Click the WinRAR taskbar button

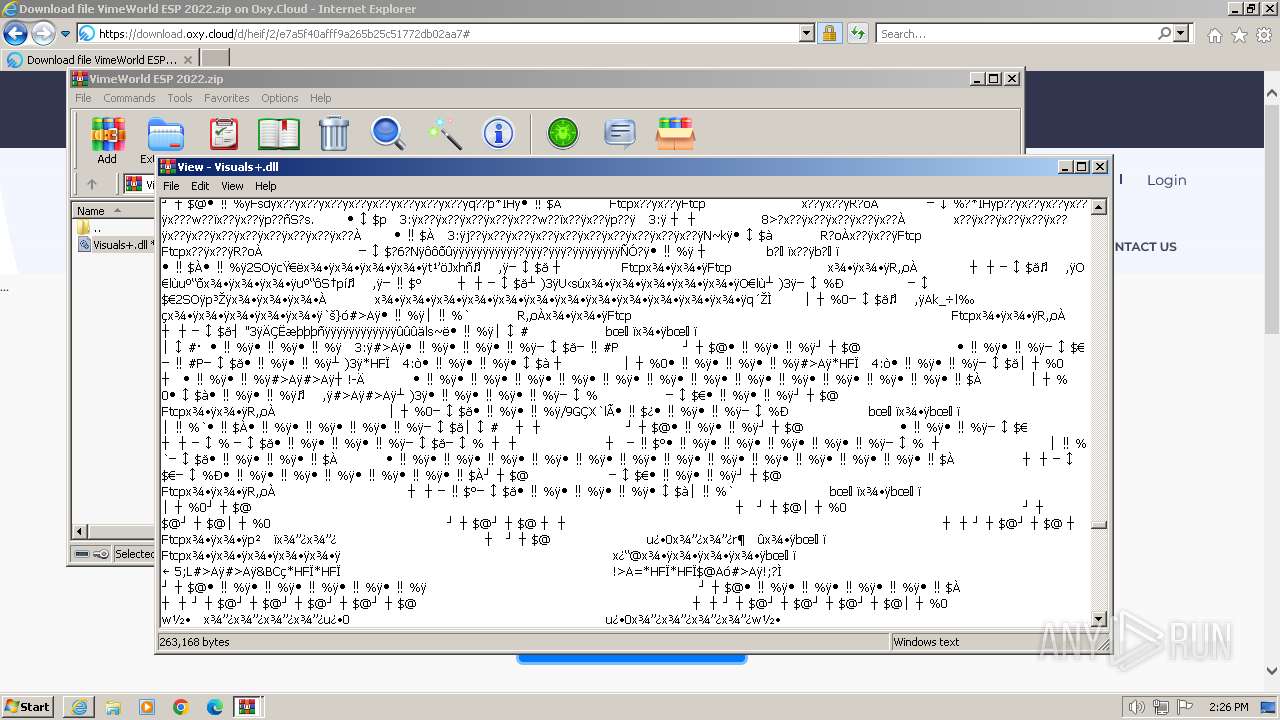point(247,707)
